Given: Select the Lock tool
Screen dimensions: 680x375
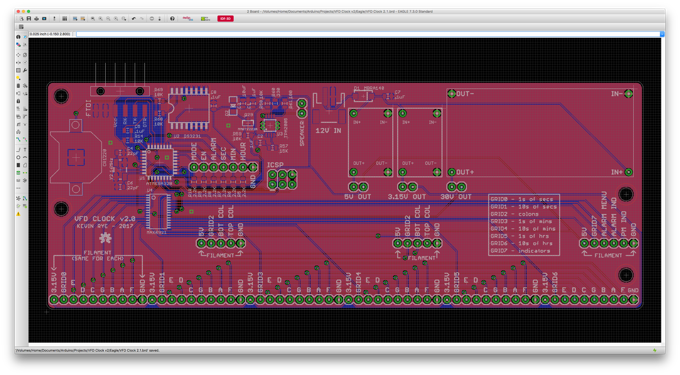Looking at the screenshot, I should pyautogui.click(x=18, y=101).
